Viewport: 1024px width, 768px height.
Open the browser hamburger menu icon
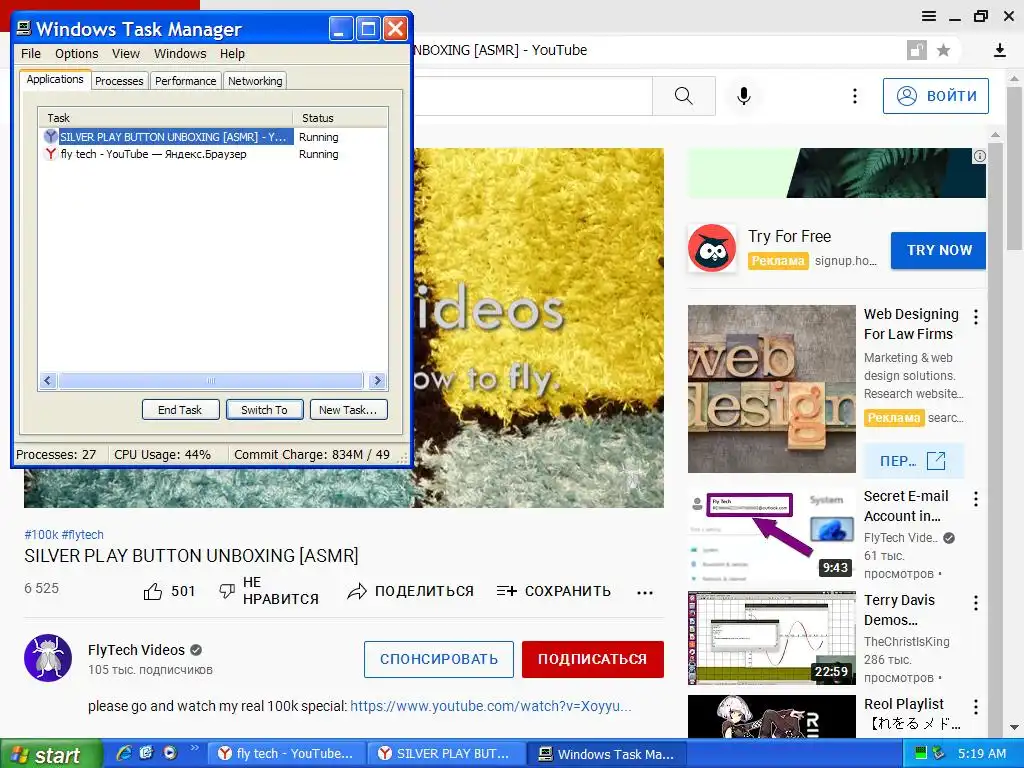coord(929,16)
